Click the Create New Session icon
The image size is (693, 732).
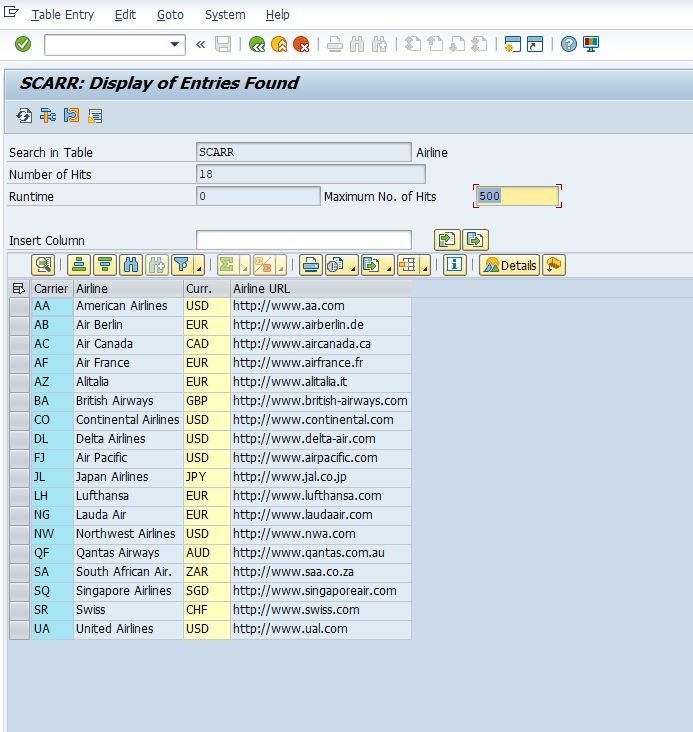coord(512,44)
